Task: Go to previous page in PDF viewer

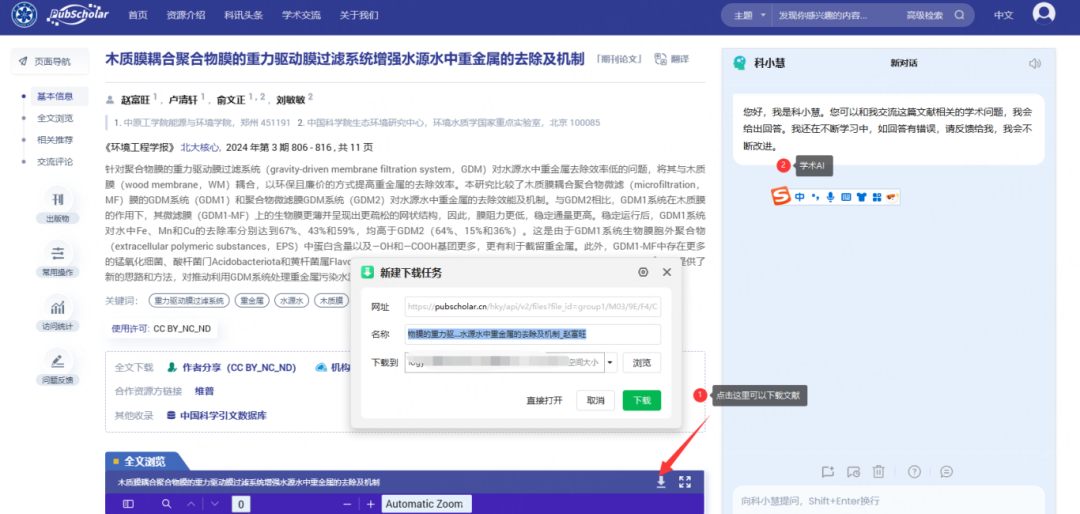Action: pyautogui.click(x=192, y=504)
